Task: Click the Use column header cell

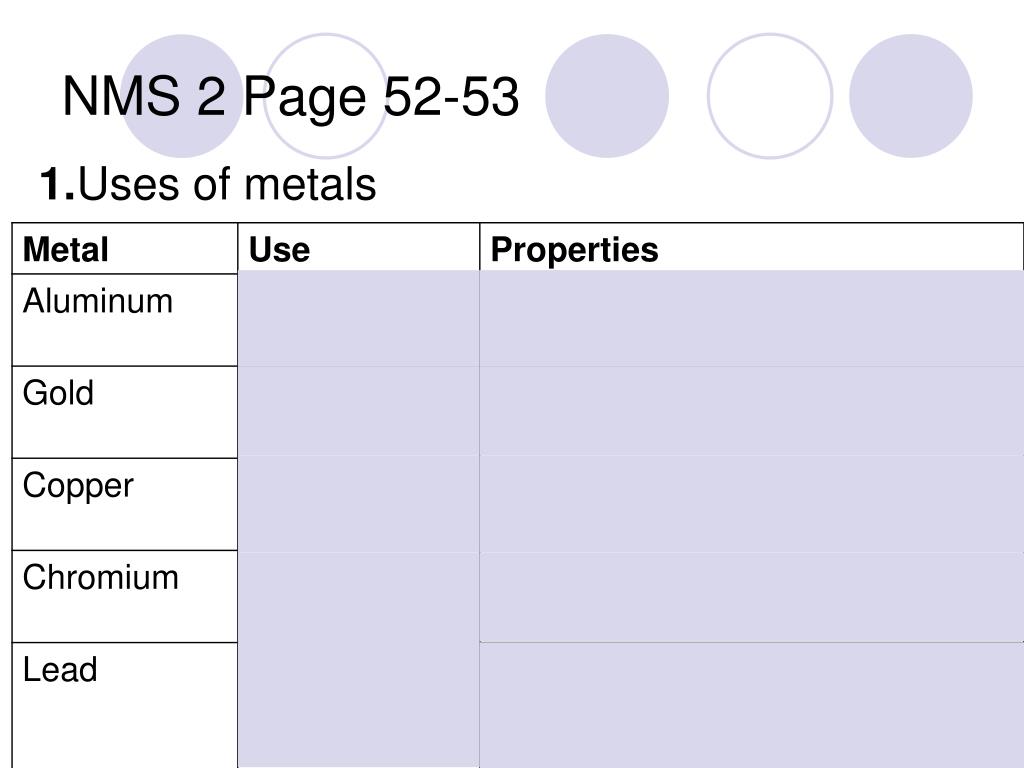Action: (x=359, y=248)
